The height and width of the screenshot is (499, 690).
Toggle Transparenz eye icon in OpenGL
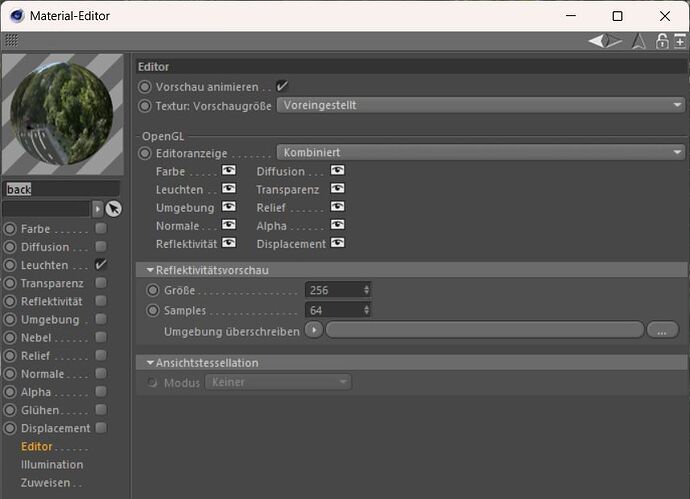(x=338, y=189)
